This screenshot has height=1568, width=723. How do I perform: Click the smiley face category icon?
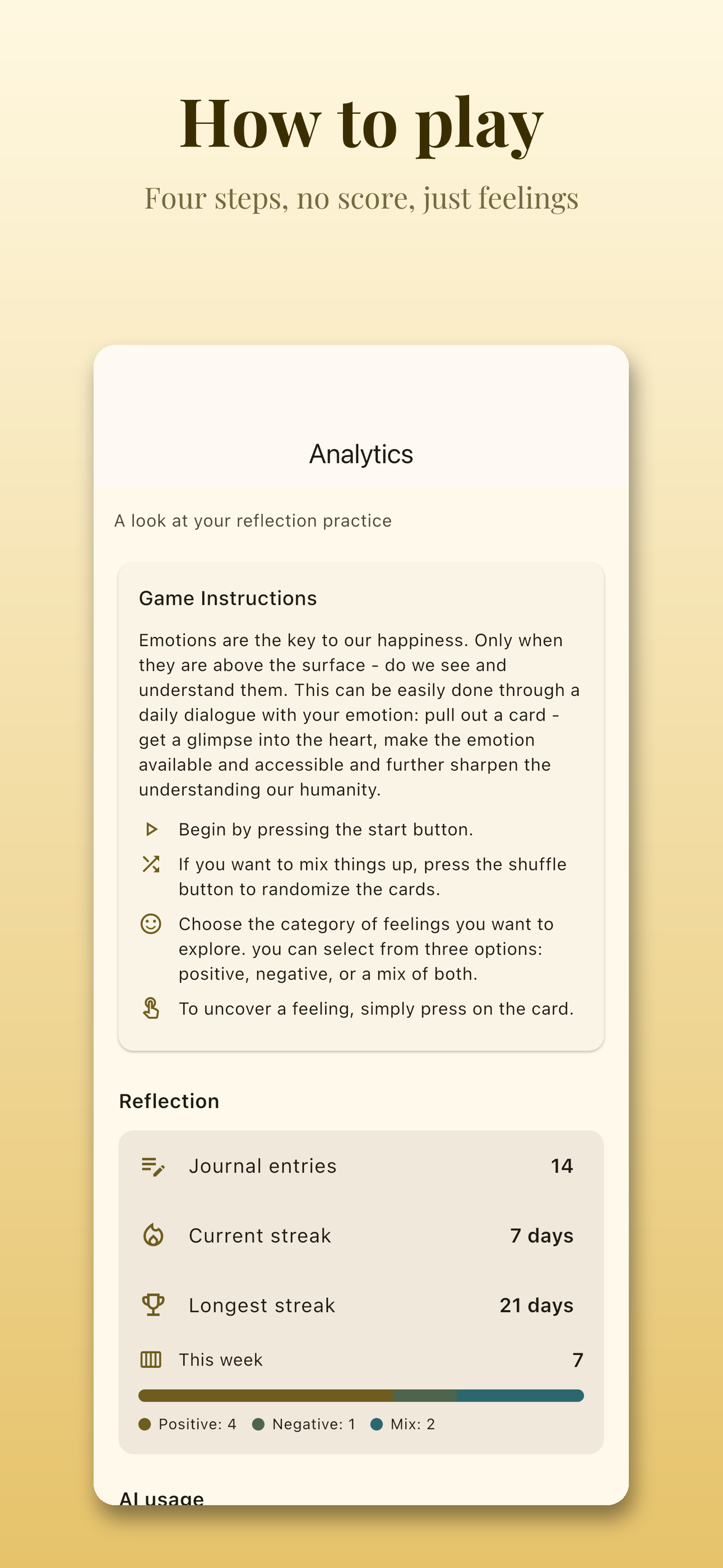(x=151, y=924)
